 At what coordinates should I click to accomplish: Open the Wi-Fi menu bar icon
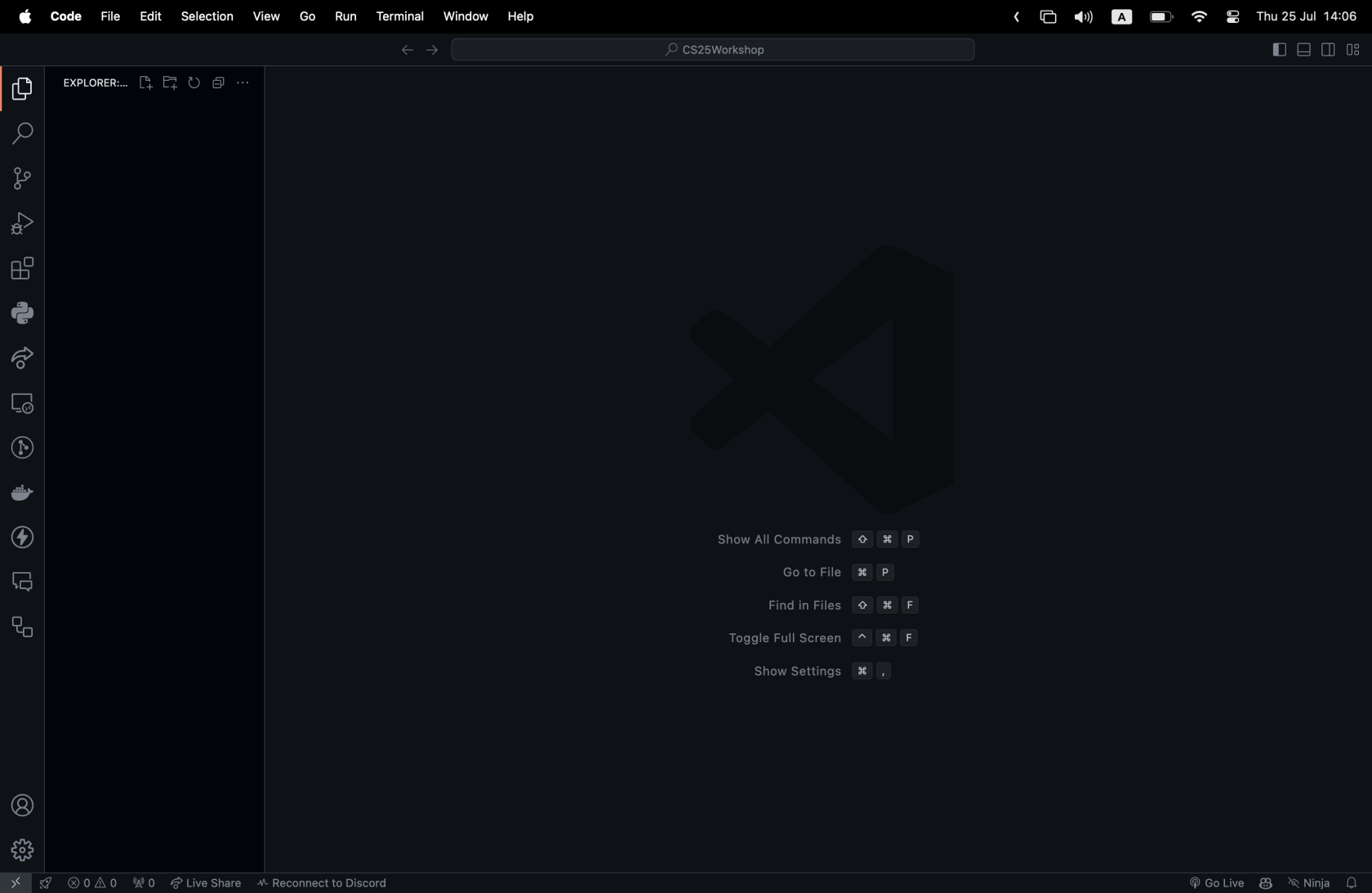pos(1199,17)
